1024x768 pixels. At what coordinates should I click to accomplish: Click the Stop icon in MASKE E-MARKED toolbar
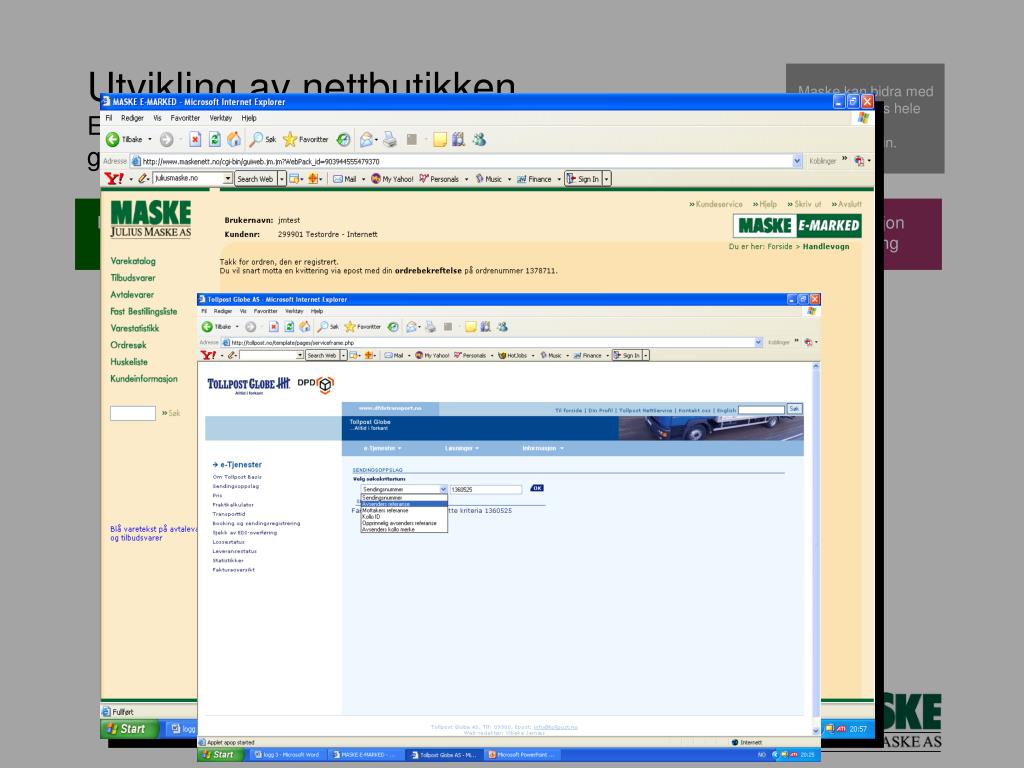point(195,139)
